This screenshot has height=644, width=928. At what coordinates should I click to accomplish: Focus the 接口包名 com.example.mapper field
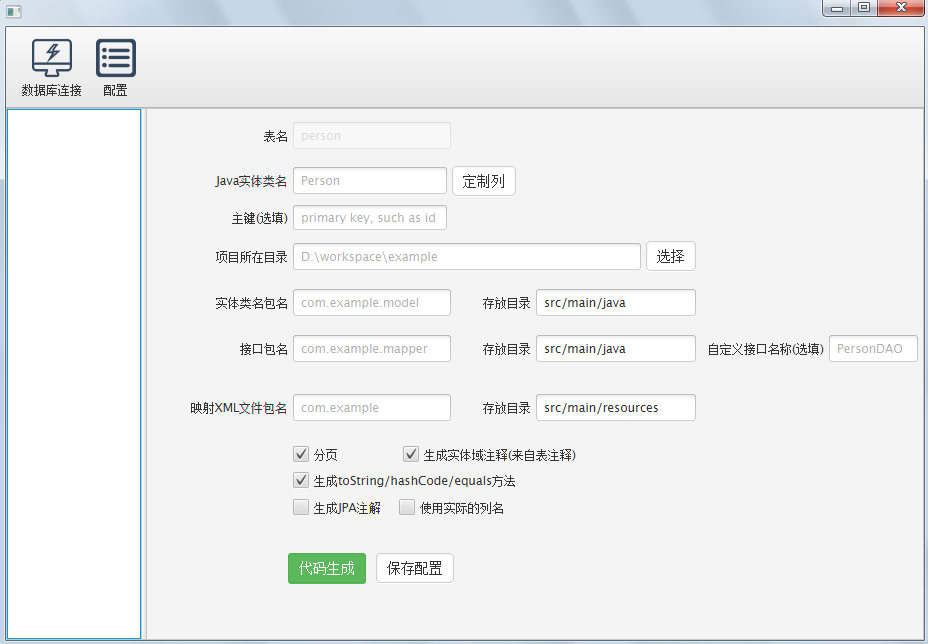(372, 349)
